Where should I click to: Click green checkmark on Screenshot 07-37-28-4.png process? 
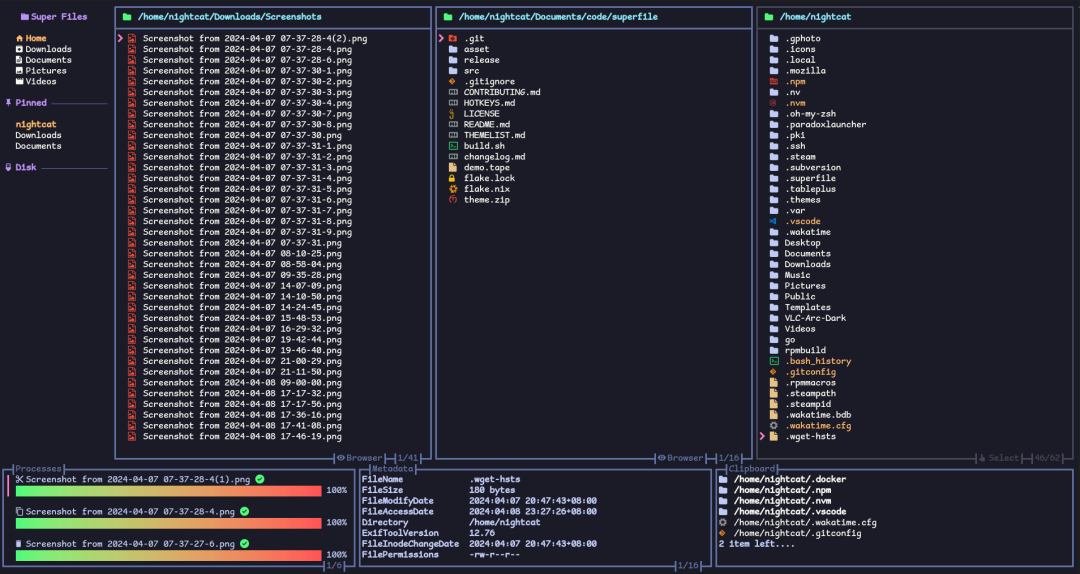click(245, 512)
